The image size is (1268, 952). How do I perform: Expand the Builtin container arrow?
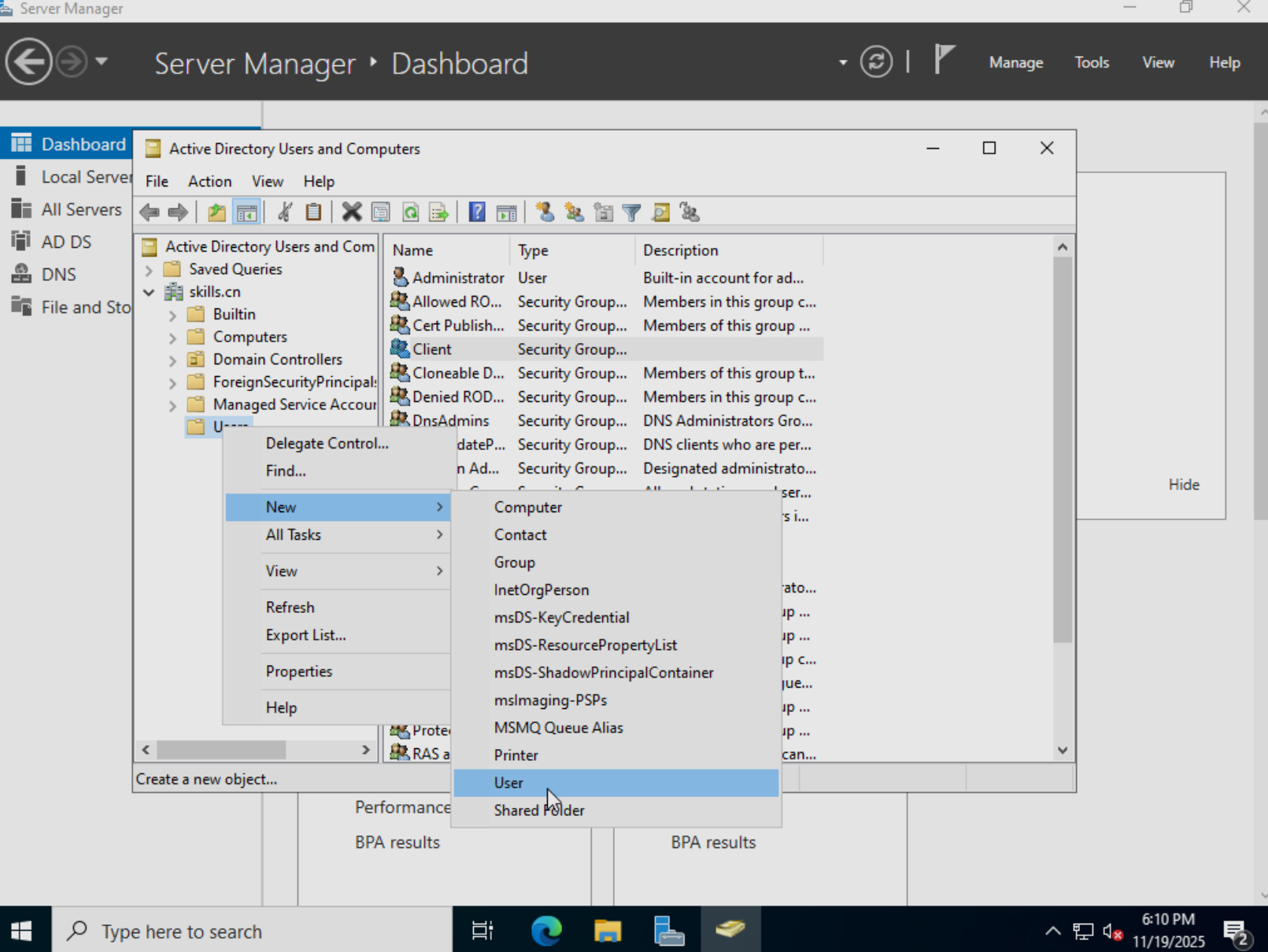pos(172,315)
